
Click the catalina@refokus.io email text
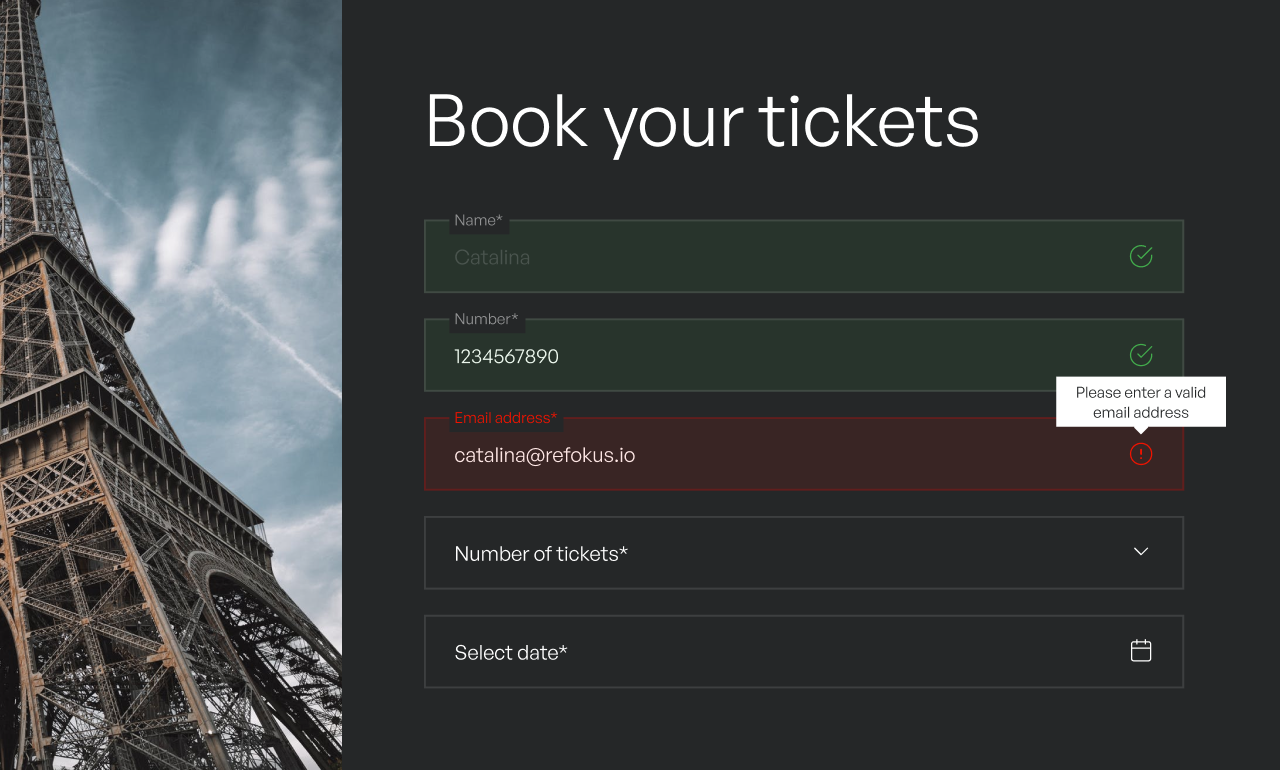tap(544, 455)
